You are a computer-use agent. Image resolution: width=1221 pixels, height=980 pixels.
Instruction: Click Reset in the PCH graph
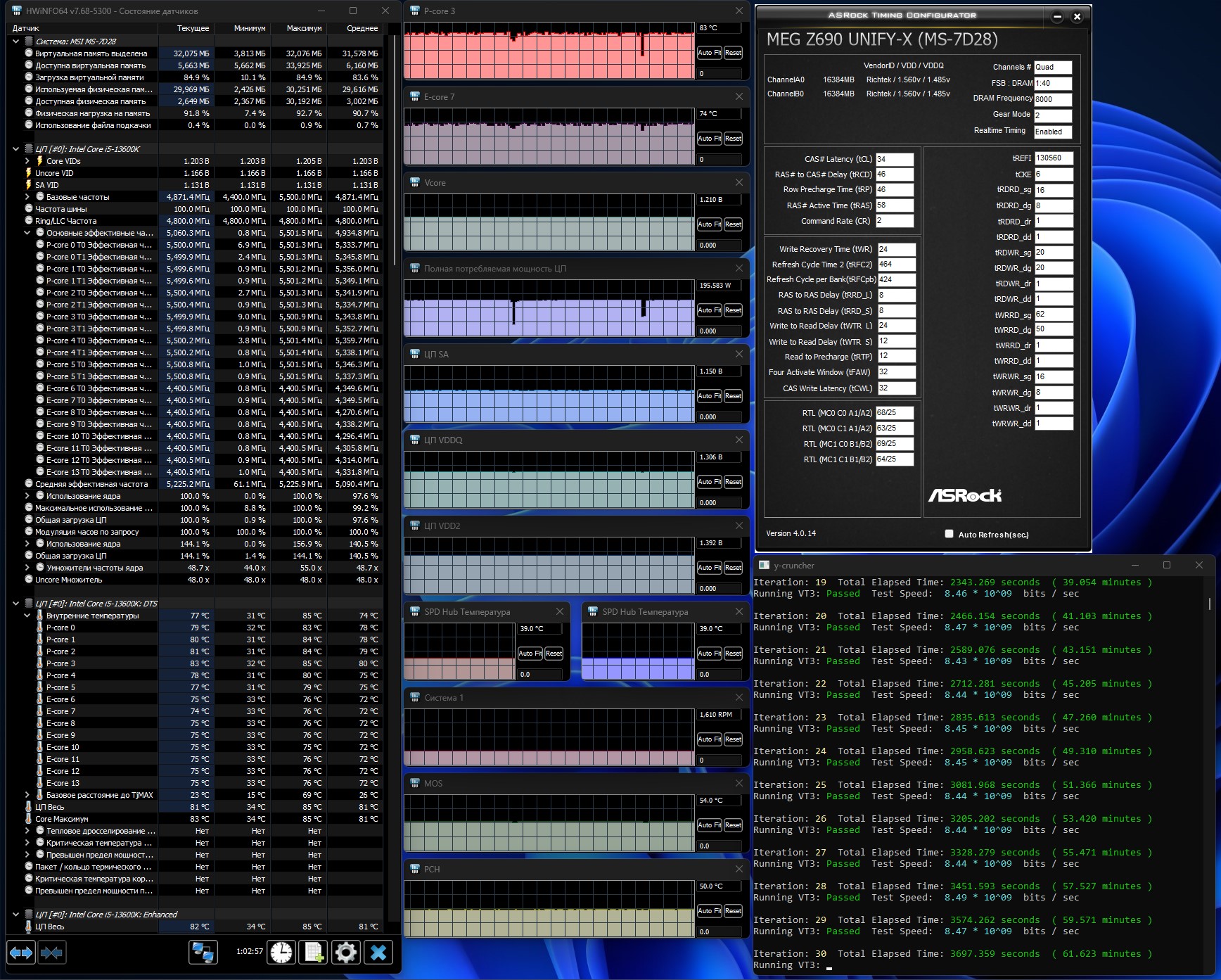(733, 911)
